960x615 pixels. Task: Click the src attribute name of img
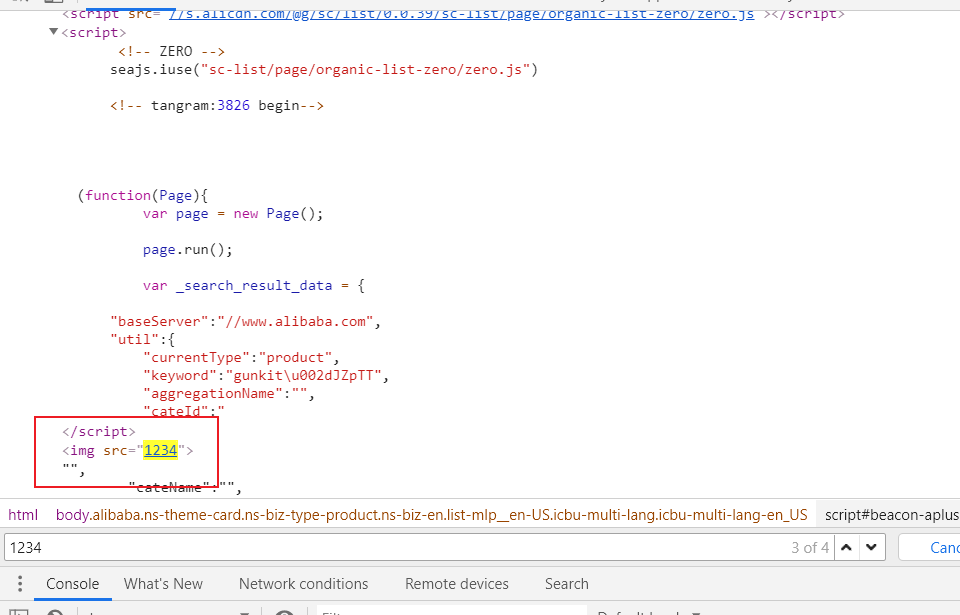tap(115, 451)
